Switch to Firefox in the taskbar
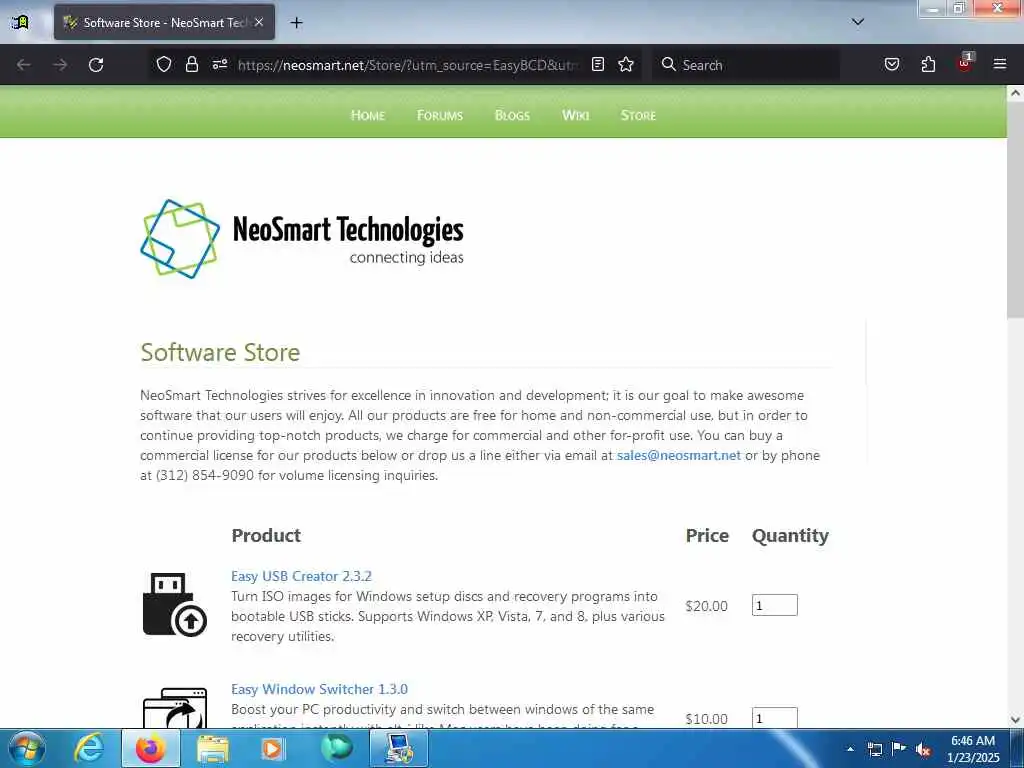Screen dimensions: 1024x768 pos(151,748)
